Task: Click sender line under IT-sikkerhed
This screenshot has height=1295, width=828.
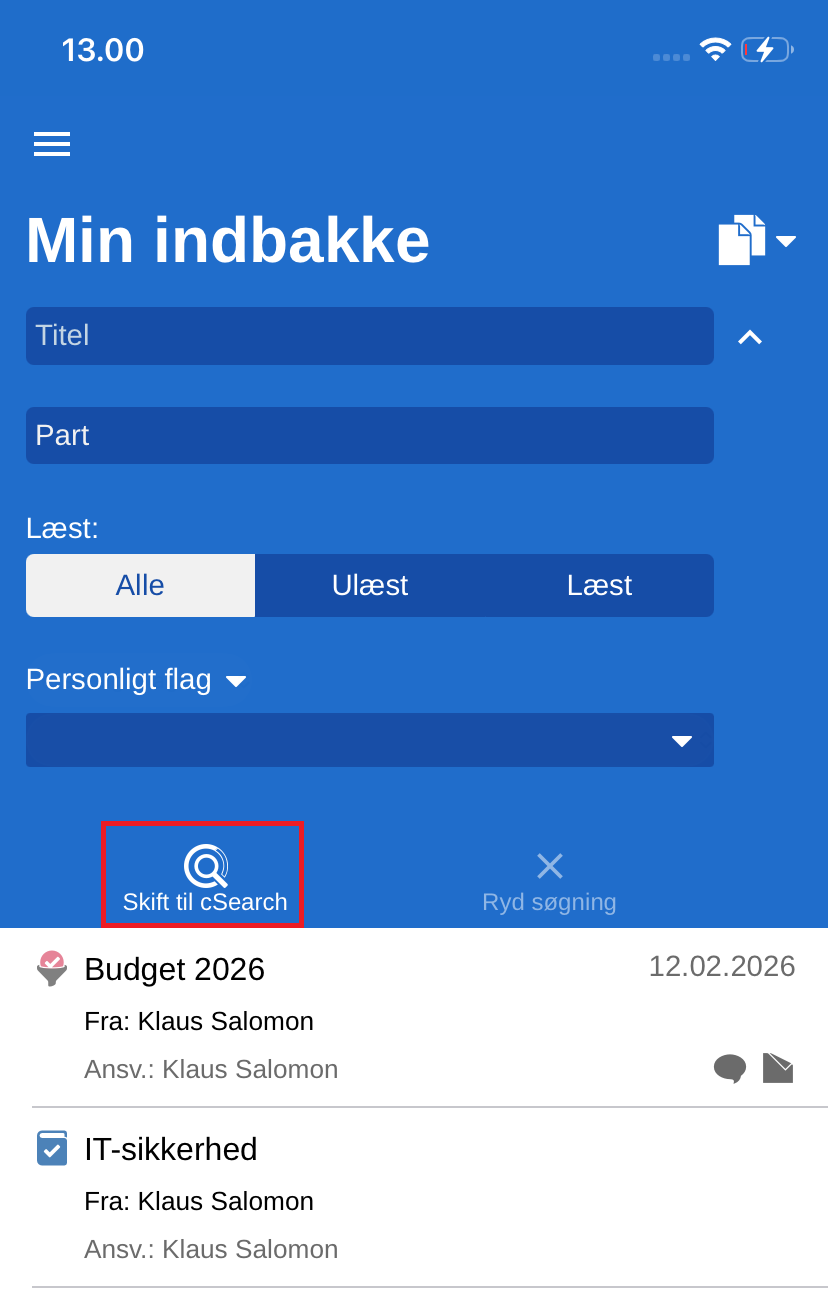Action: [x=199, y=1201]
